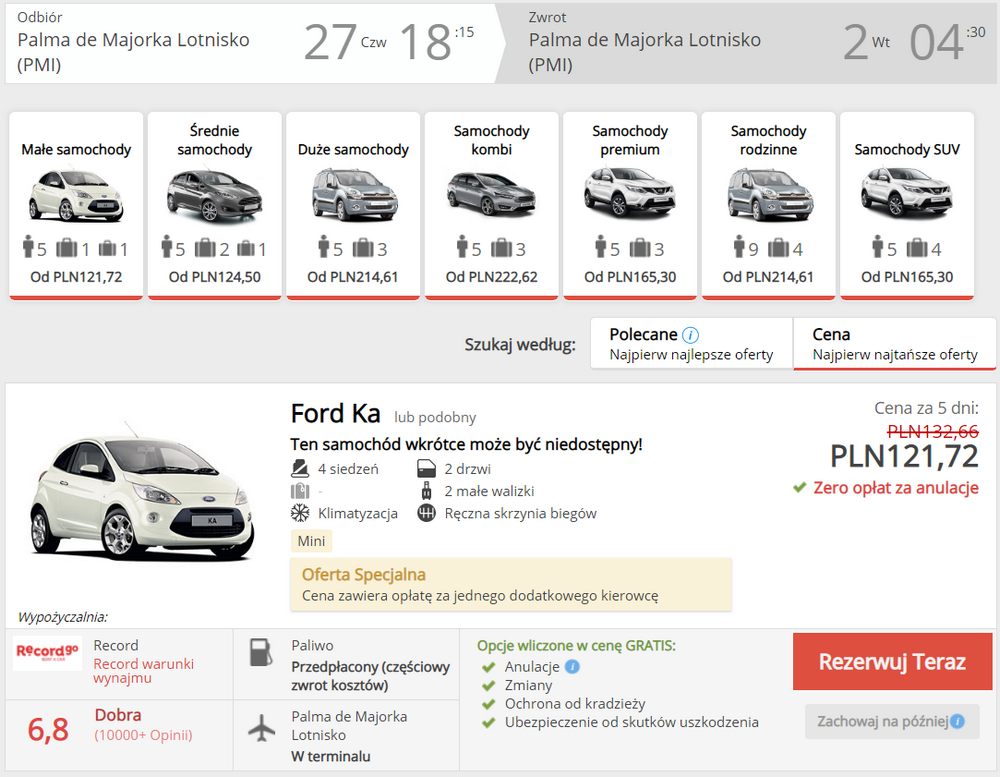Click the small suitcase icon for 2 małe walizki
The image size is (1000, 777).
pyautogui.click(x=427, y=491)
